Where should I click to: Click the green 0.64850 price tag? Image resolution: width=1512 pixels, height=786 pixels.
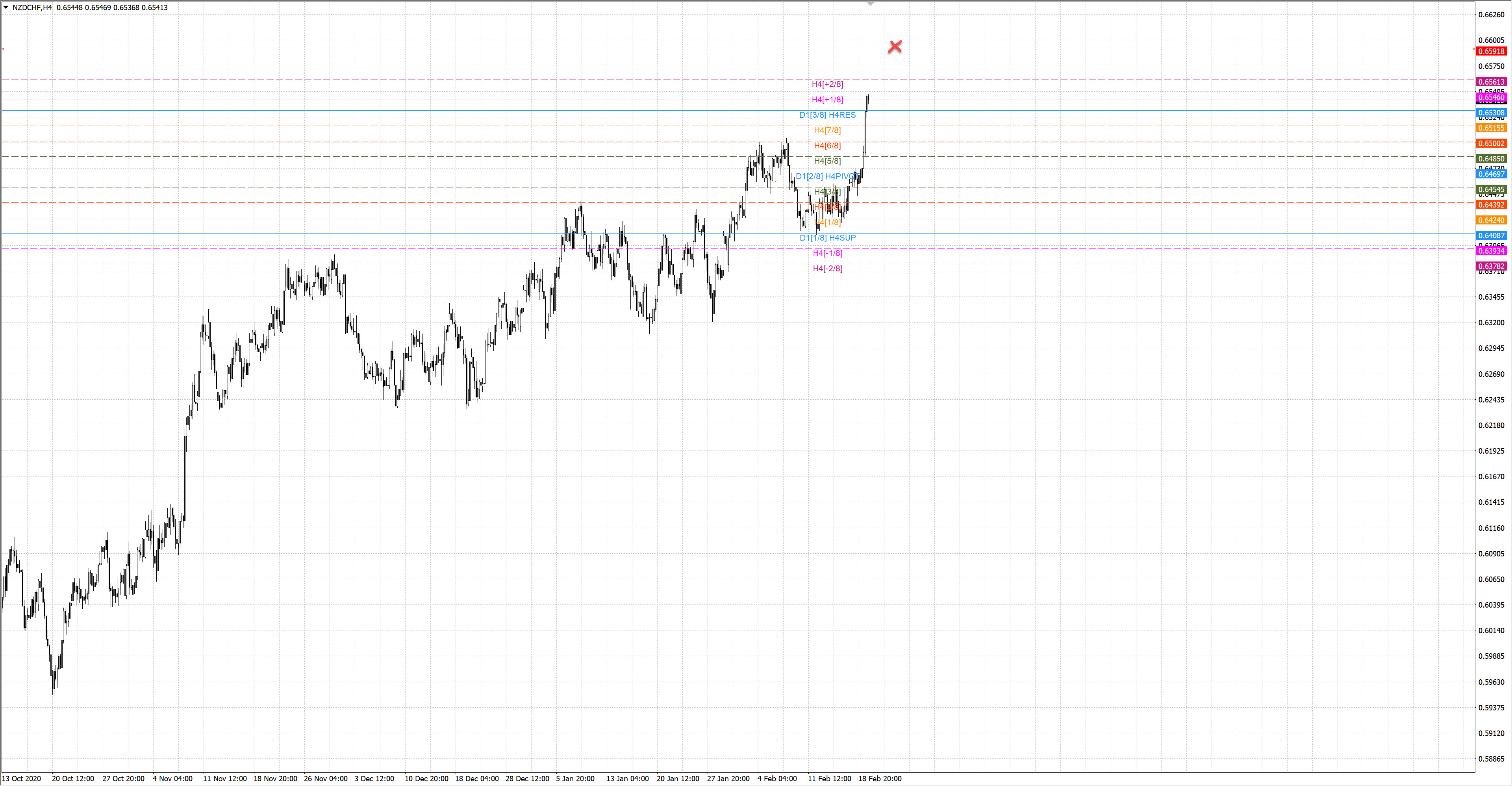click(x=1491, y=158)
